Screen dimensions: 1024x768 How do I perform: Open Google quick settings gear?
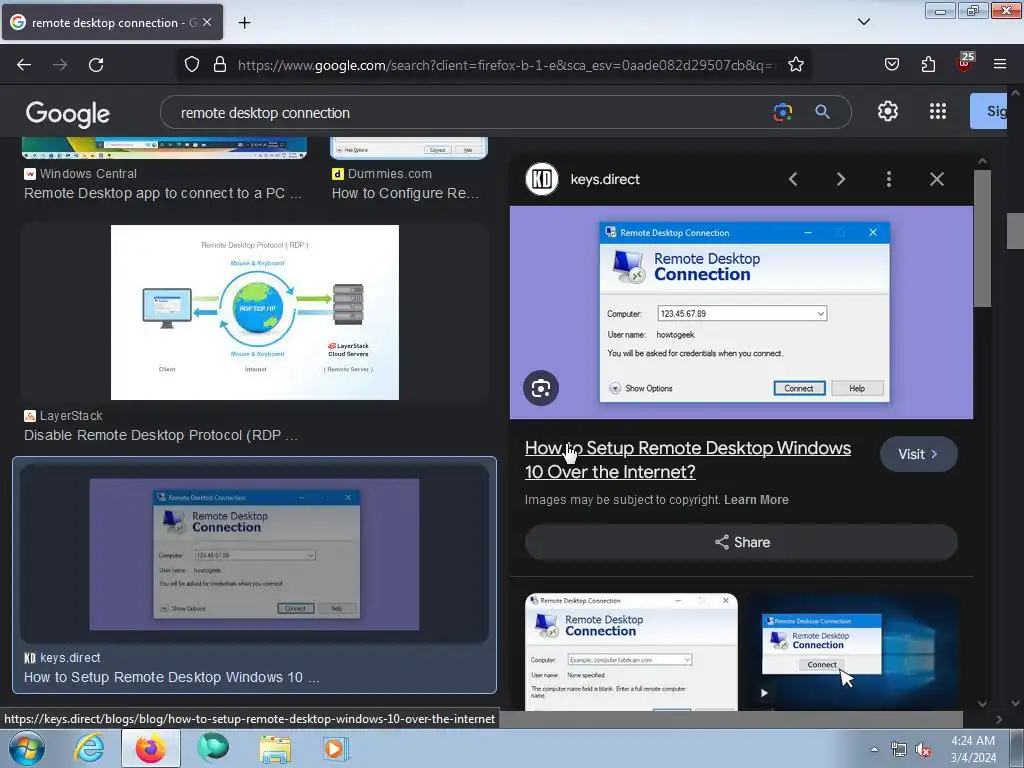[x=888, y=112]
